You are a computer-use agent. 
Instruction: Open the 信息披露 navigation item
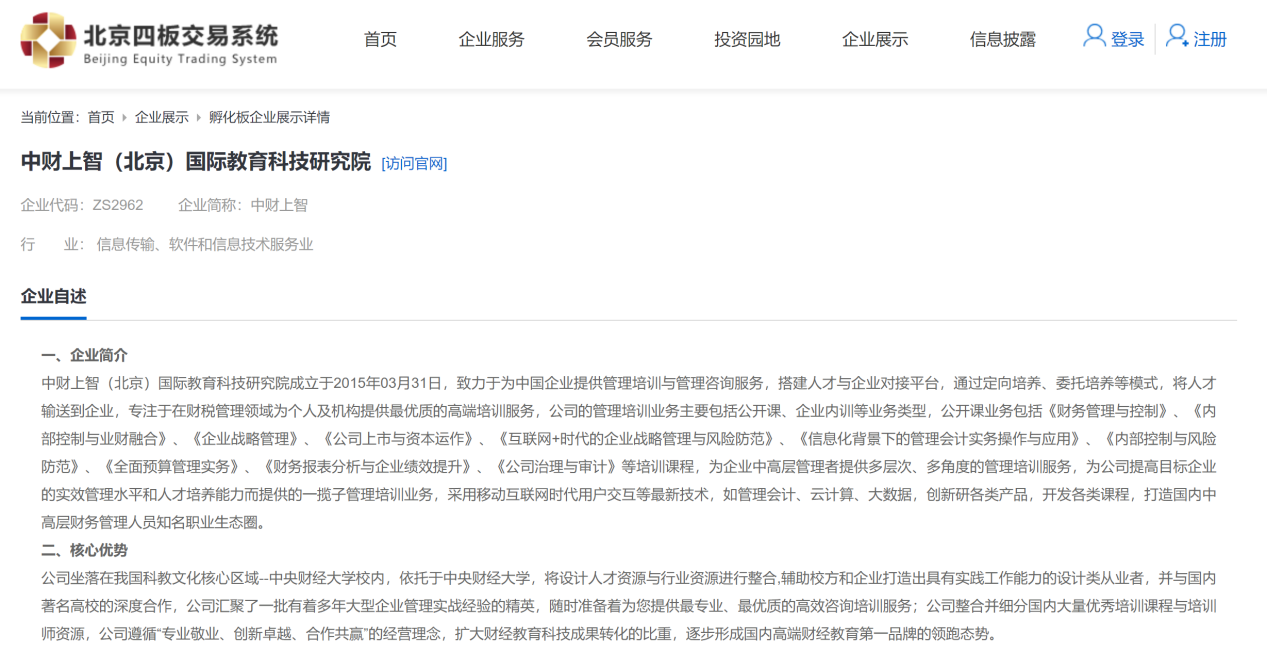pos(1002,39)
